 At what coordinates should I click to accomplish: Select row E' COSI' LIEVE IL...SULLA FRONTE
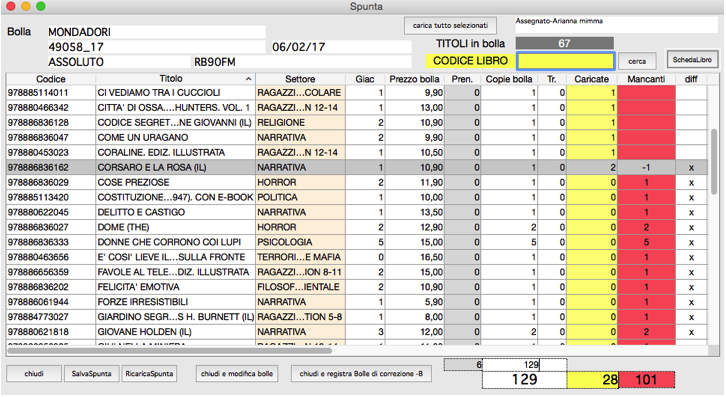[357, 257]
